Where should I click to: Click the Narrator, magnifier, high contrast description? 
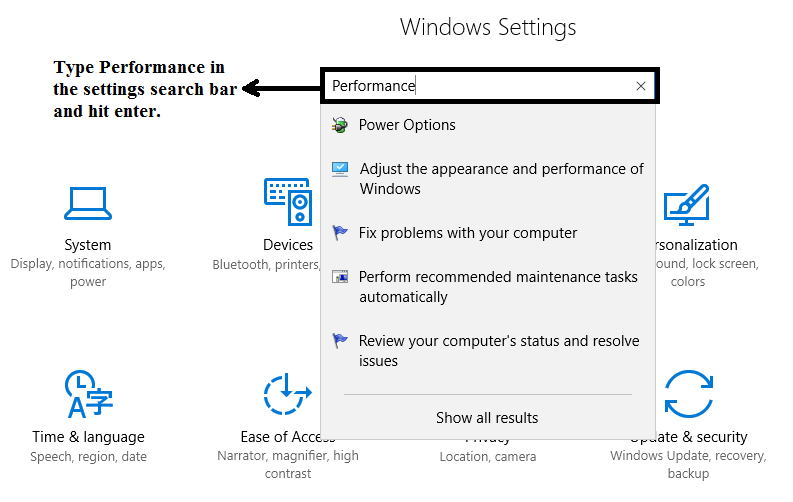coord(288,465)
